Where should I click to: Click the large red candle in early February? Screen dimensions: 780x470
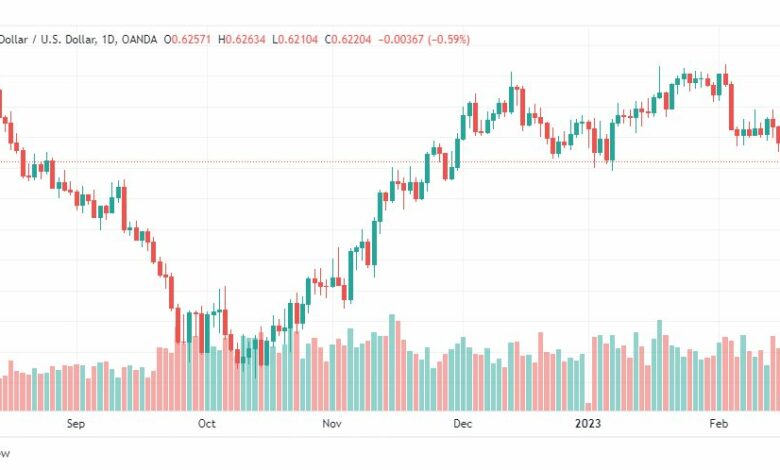(731, 107)
